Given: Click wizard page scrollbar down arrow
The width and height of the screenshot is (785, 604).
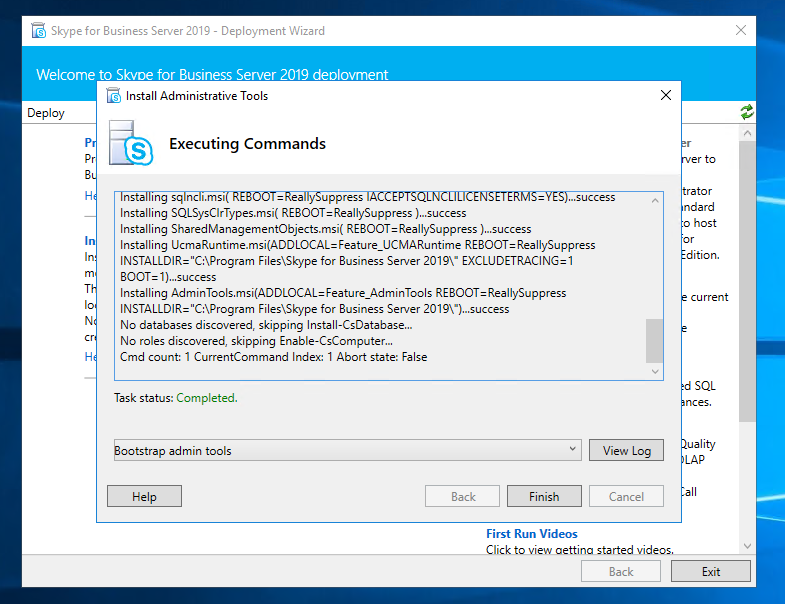Looking at the screenshot, I should [747, 545].
